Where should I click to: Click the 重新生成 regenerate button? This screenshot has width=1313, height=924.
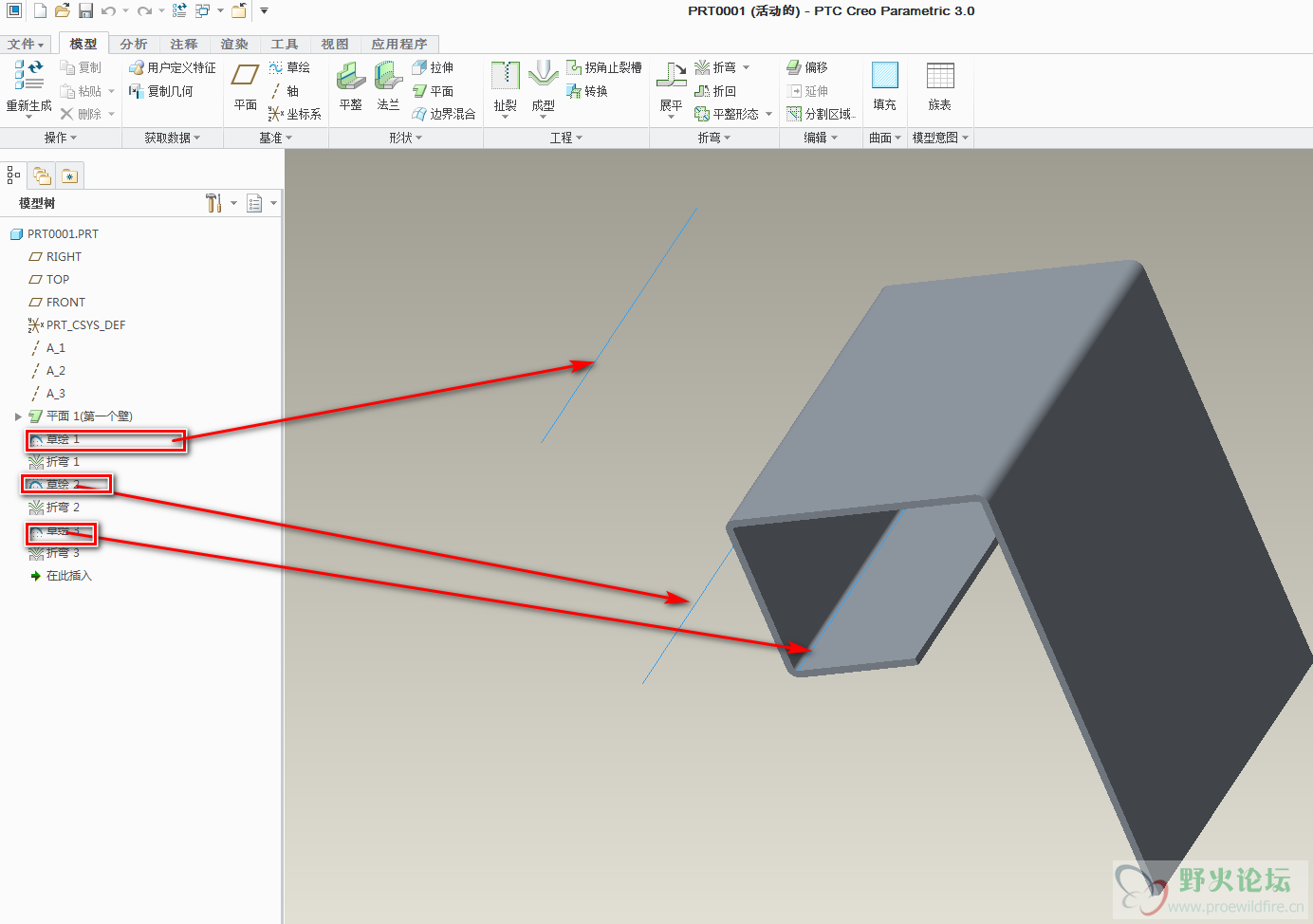[x=29, y=87]
